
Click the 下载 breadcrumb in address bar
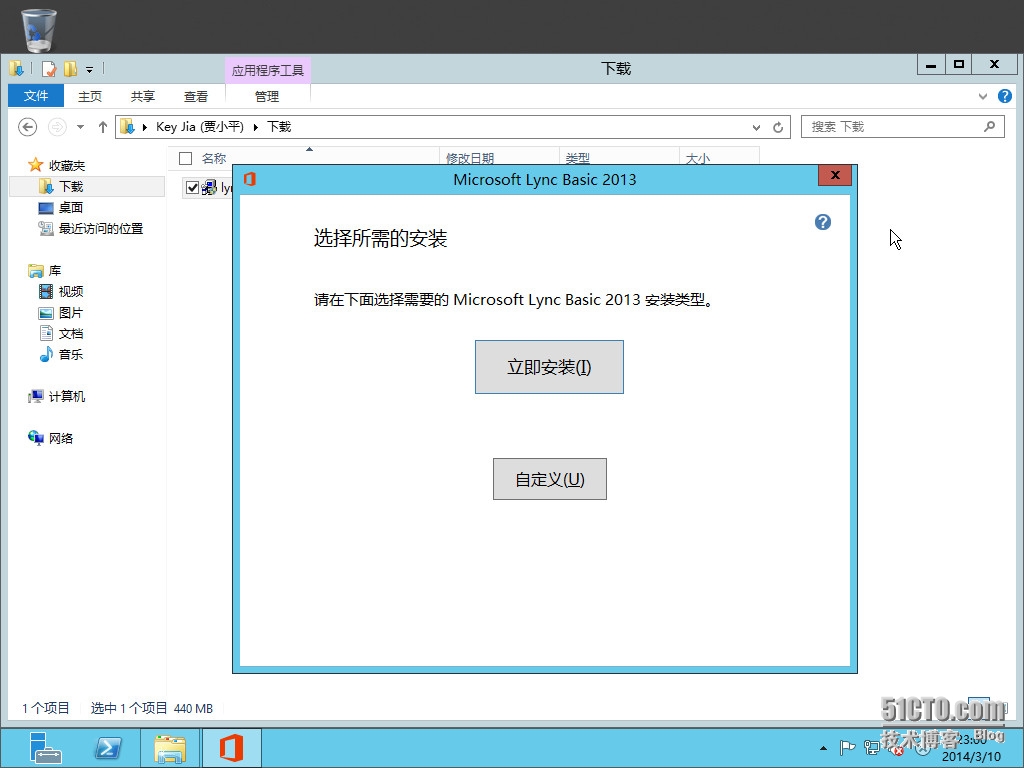click(x=279, y=127)
